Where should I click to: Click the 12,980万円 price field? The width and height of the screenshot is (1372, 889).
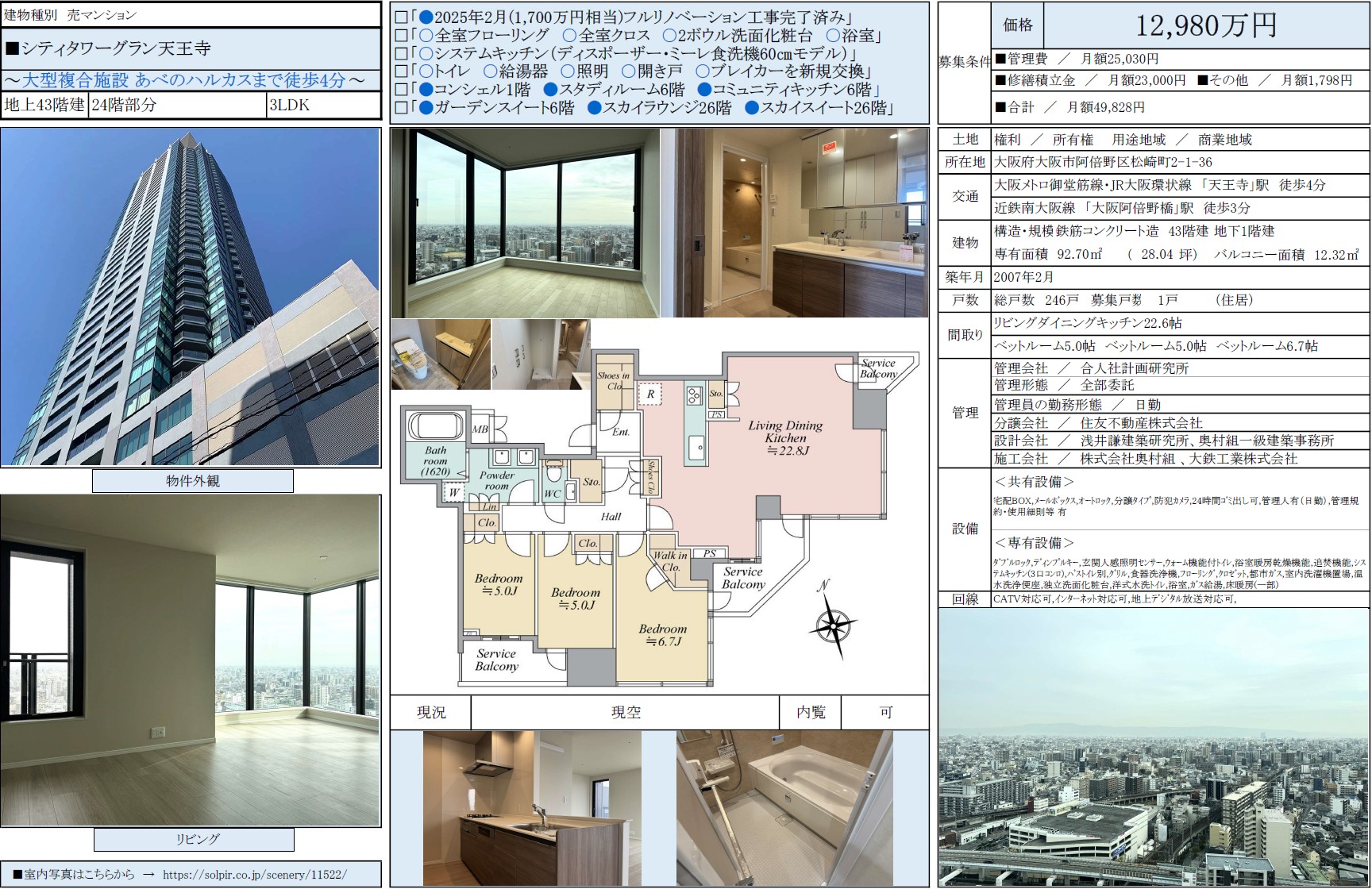point(1205,25)
